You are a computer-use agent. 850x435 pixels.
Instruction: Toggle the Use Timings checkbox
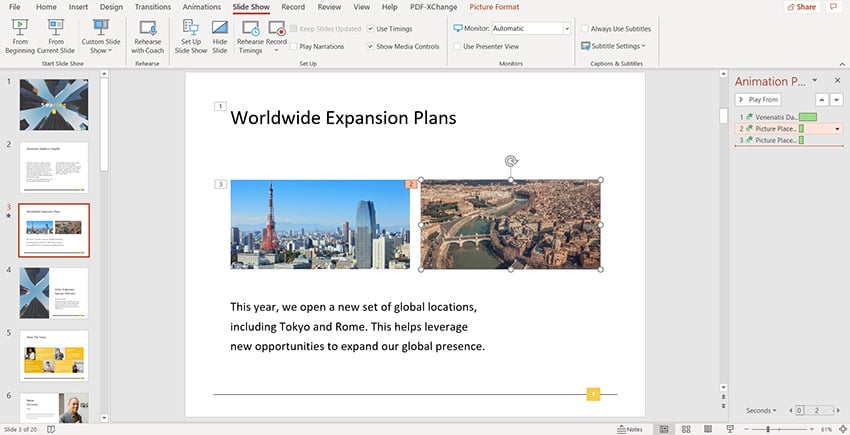371,29
